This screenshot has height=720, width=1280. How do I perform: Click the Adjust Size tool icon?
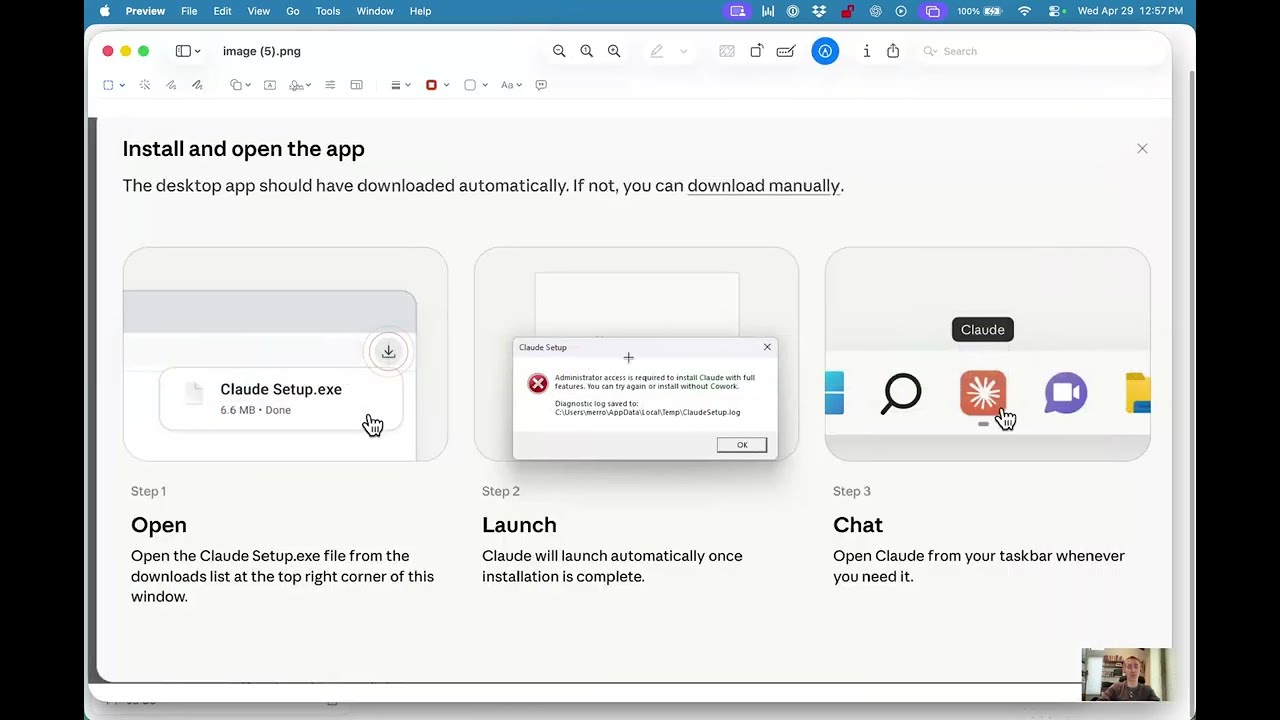tap(356, 85)
